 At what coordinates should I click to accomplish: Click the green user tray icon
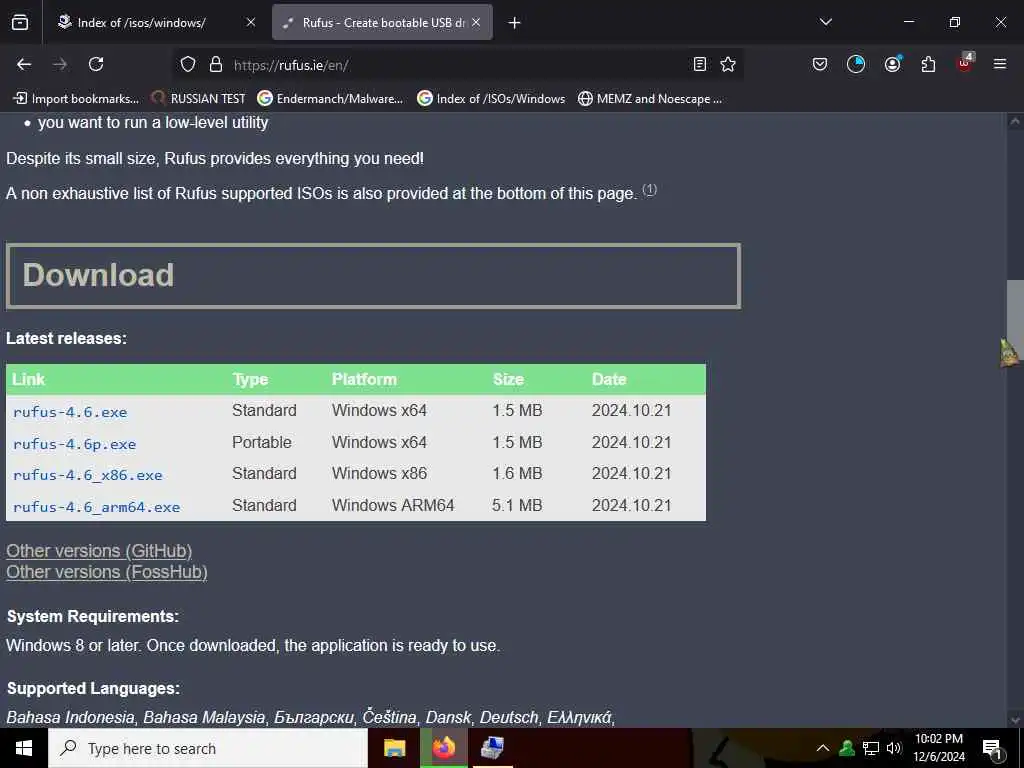[x=847, y=748]
